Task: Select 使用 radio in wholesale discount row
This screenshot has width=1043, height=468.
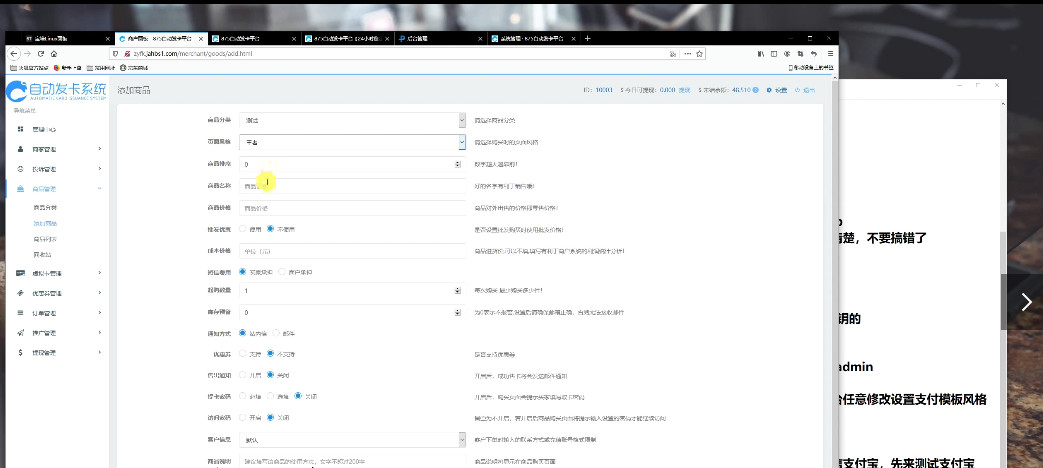Action: pos(243,229)
